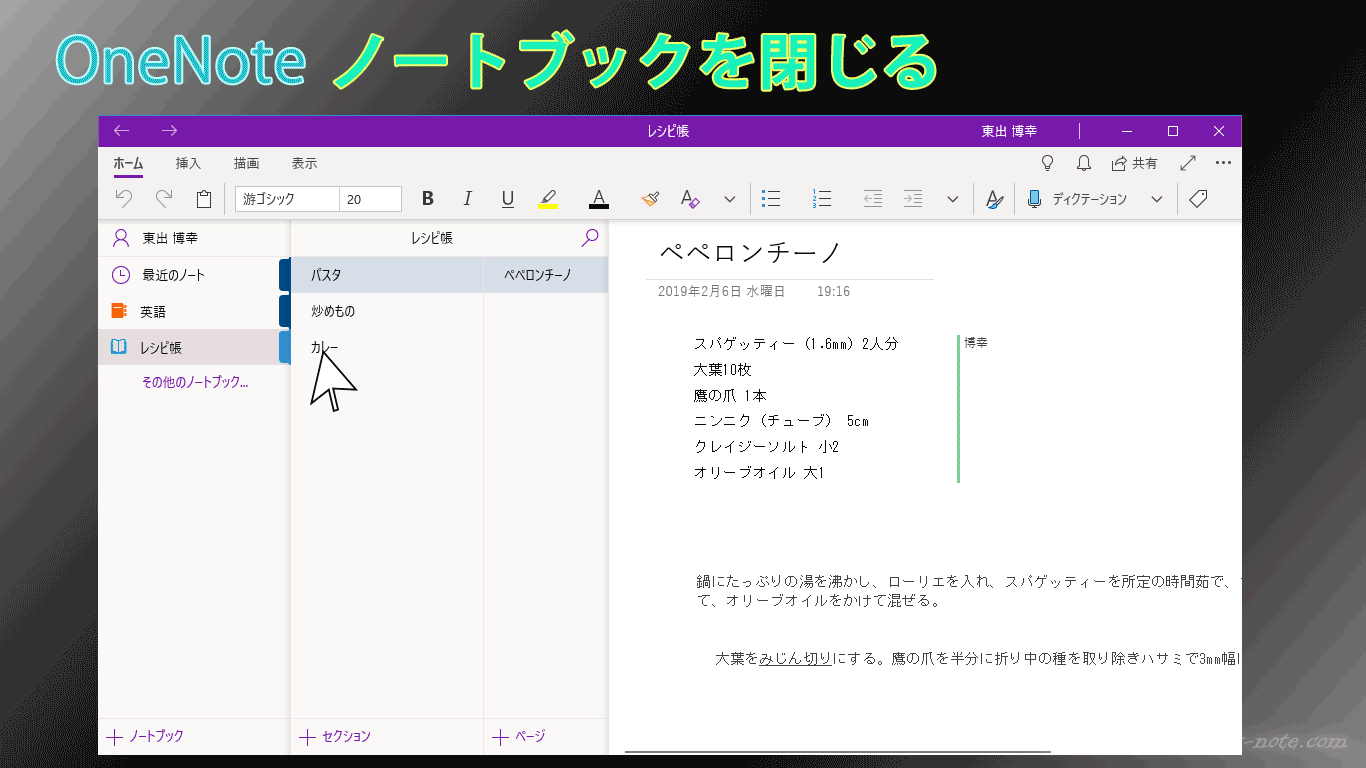Open the 英語 notebook
The image size is (1366, 768).
194,311
